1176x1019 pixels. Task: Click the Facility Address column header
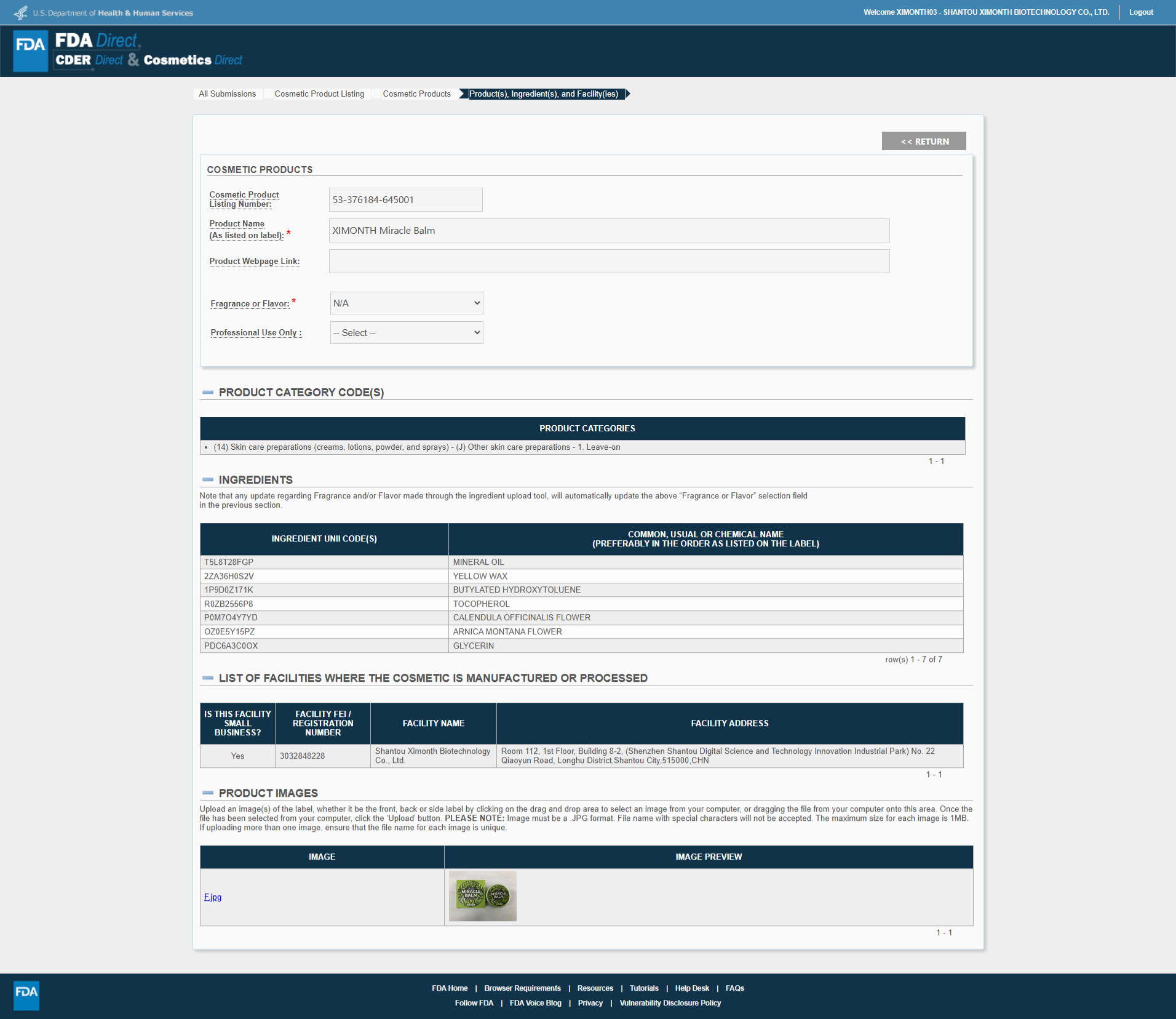coord(729,724)
